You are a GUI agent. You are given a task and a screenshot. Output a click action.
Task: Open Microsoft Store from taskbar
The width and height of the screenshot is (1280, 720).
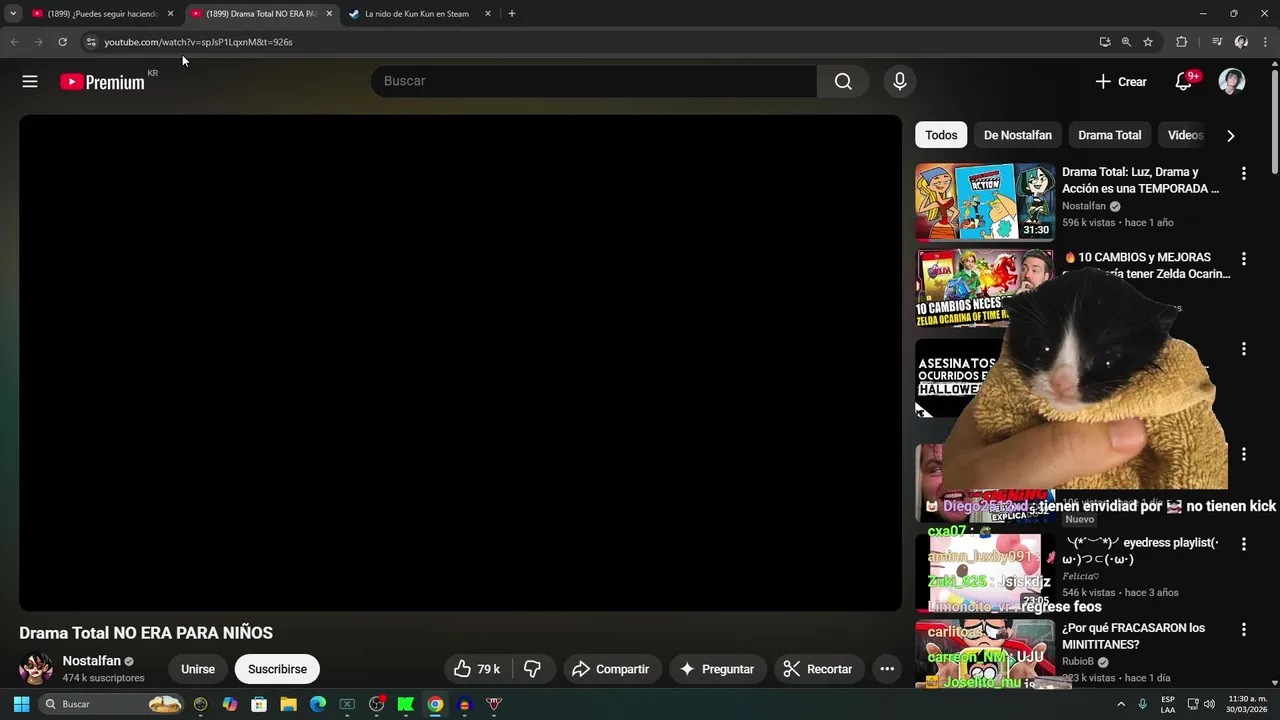pos(259,704)
